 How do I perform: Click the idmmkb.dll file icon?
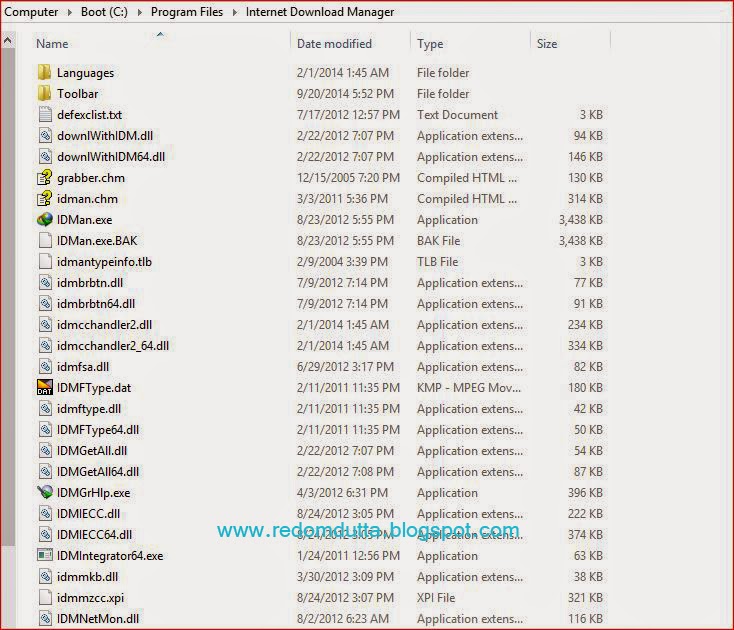(x=45, y=577)
